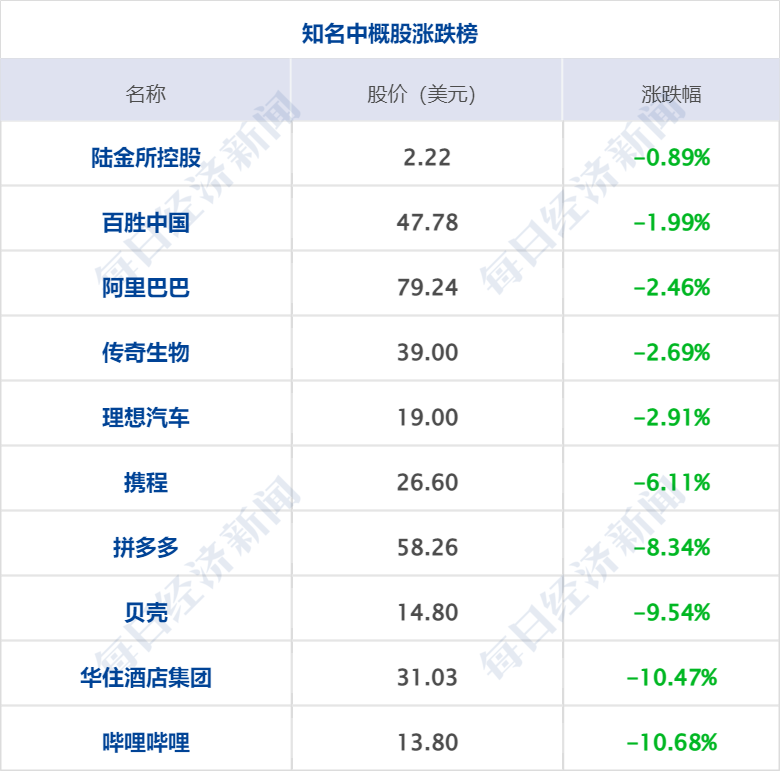Viewport: 780px width, 771px height.
Task: Click the -0.89% change value
Action: pyautogui.click(x=672, y=158)
